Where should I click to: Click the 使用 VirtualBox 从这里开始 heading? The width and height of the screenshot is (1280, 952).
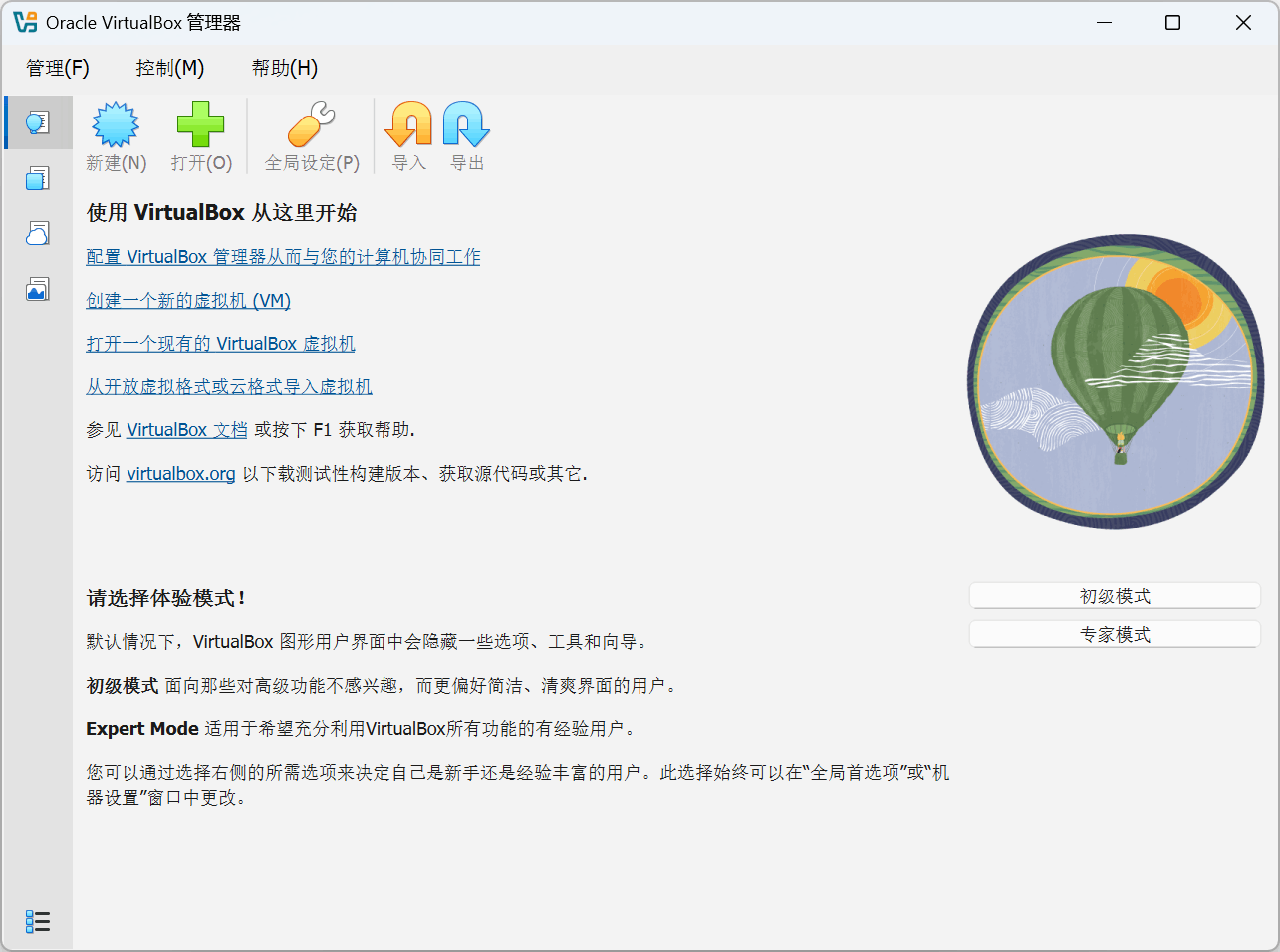(222, 212)
